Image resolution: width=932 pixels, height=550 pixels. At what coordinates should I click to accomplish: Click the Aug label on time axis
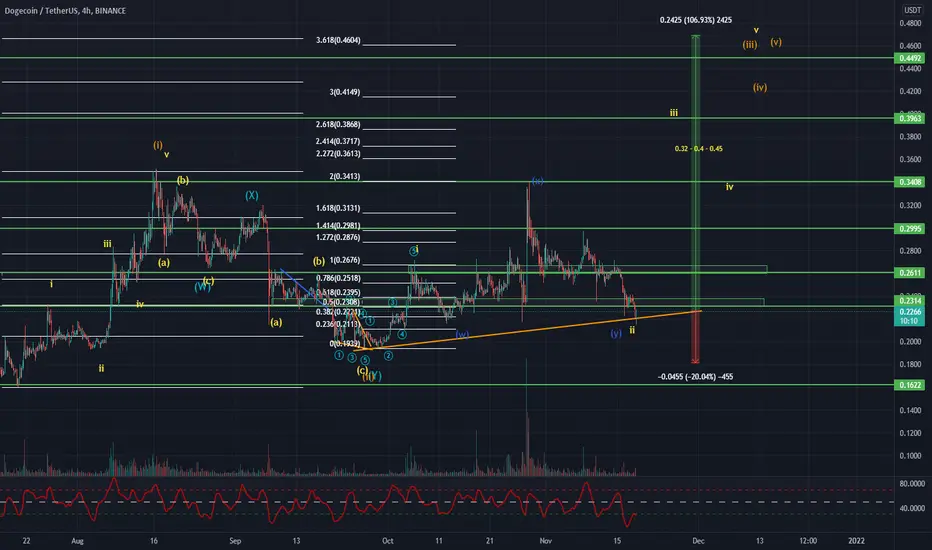point(77,541)
